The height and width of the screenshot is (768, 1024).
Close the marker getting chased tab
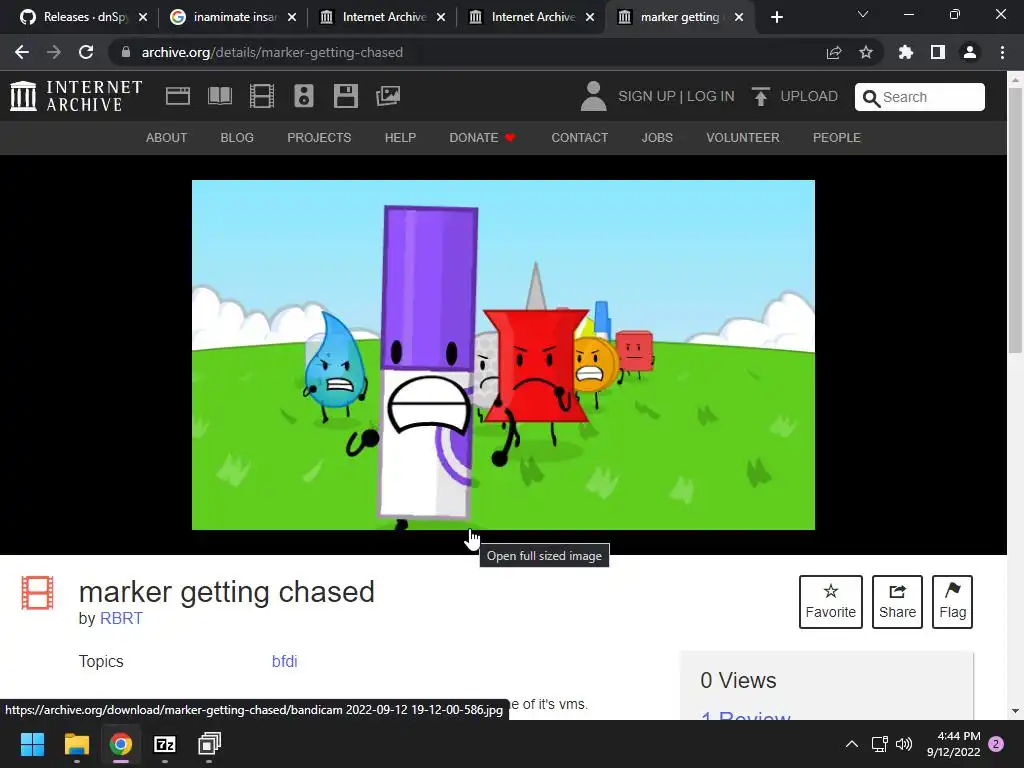pos(739,17)
